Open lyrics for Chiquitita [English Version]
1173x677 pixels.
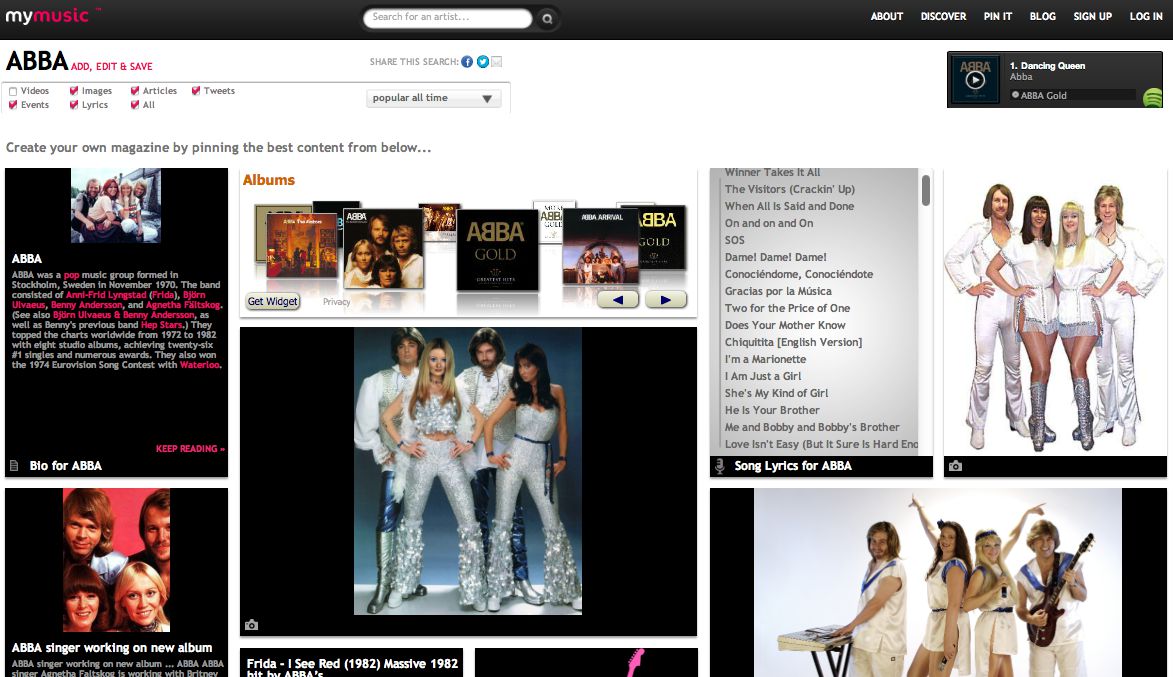793,342
